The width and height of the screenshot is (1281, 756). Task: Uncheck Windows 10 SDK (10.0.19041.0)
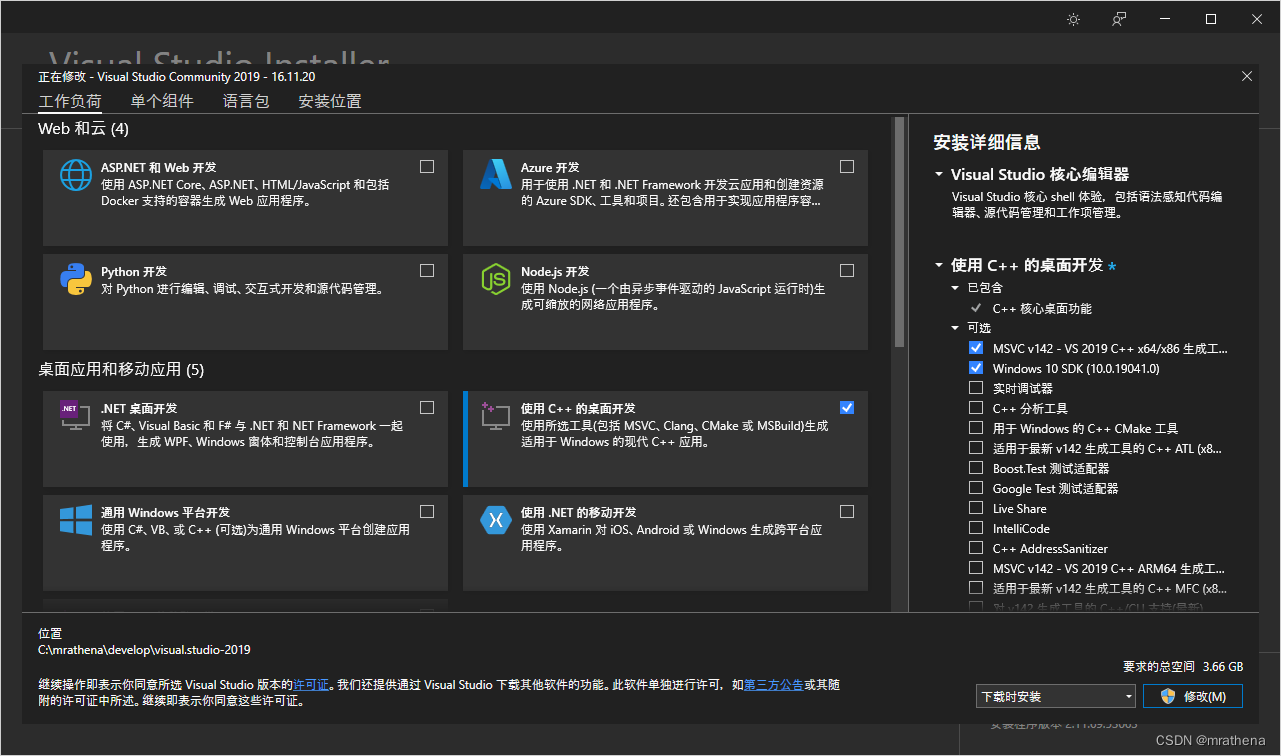pos(976,368)
